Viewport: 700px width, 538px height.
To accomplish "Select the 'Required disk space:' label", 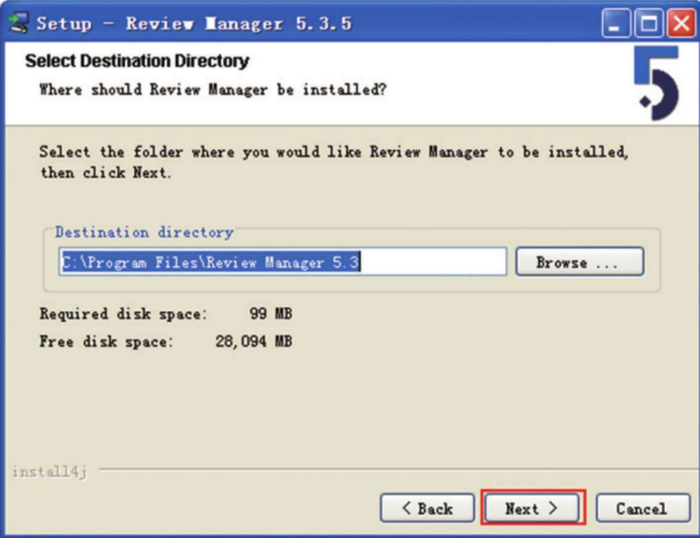I will (123, 314).
